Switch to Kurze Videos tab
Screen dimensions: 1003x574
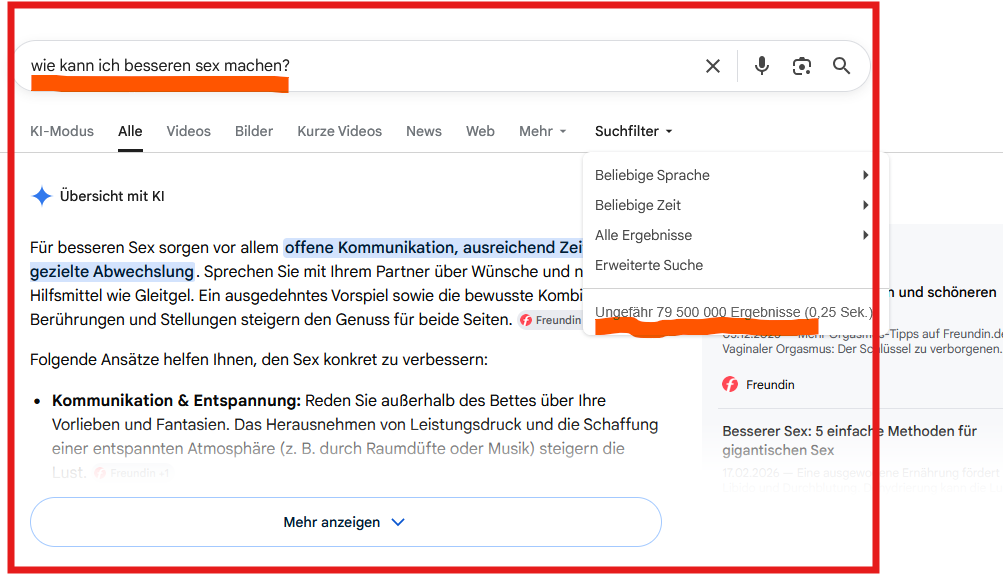[x=340, y=131]
